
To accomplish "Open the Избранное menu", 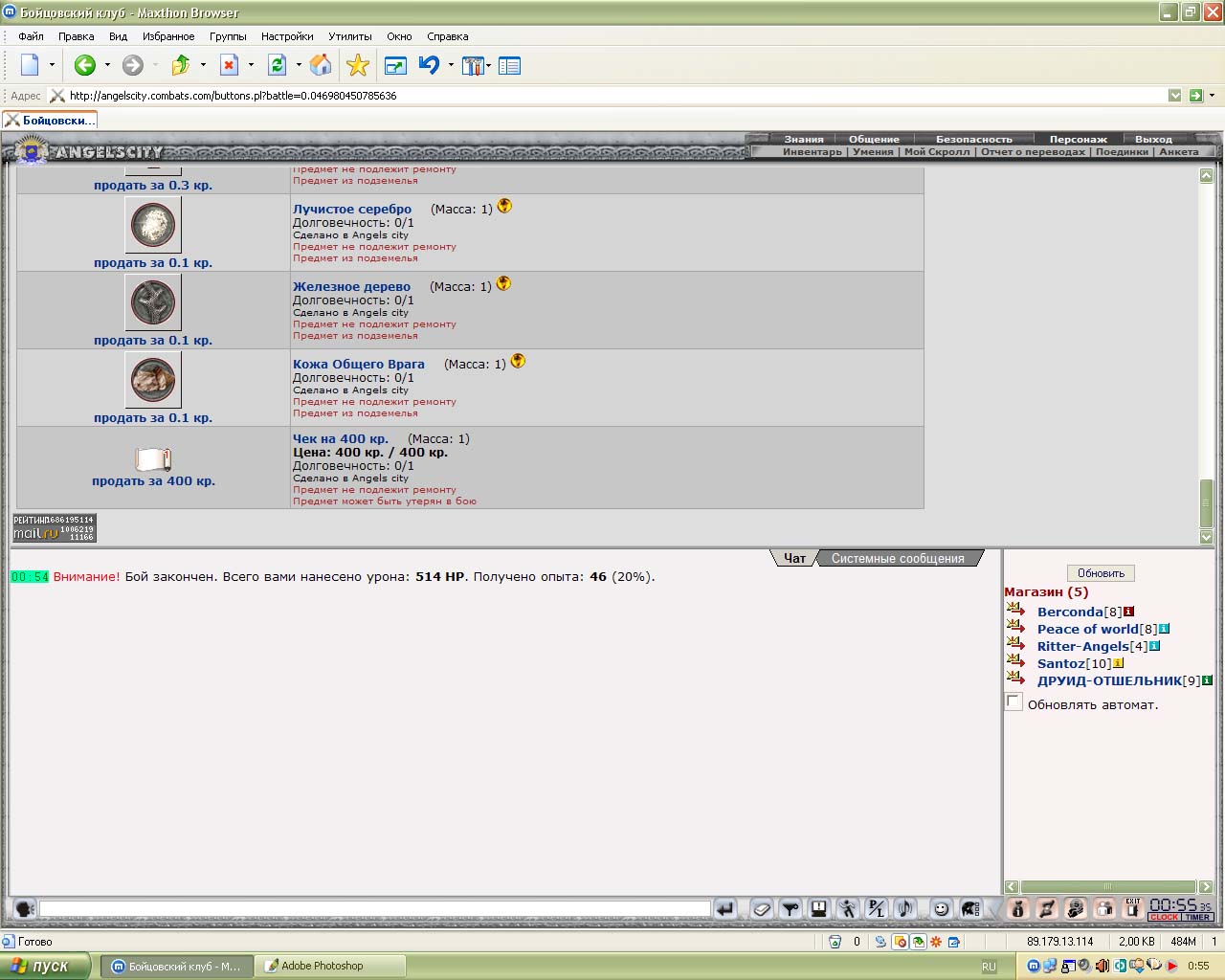I will [168, 36].
